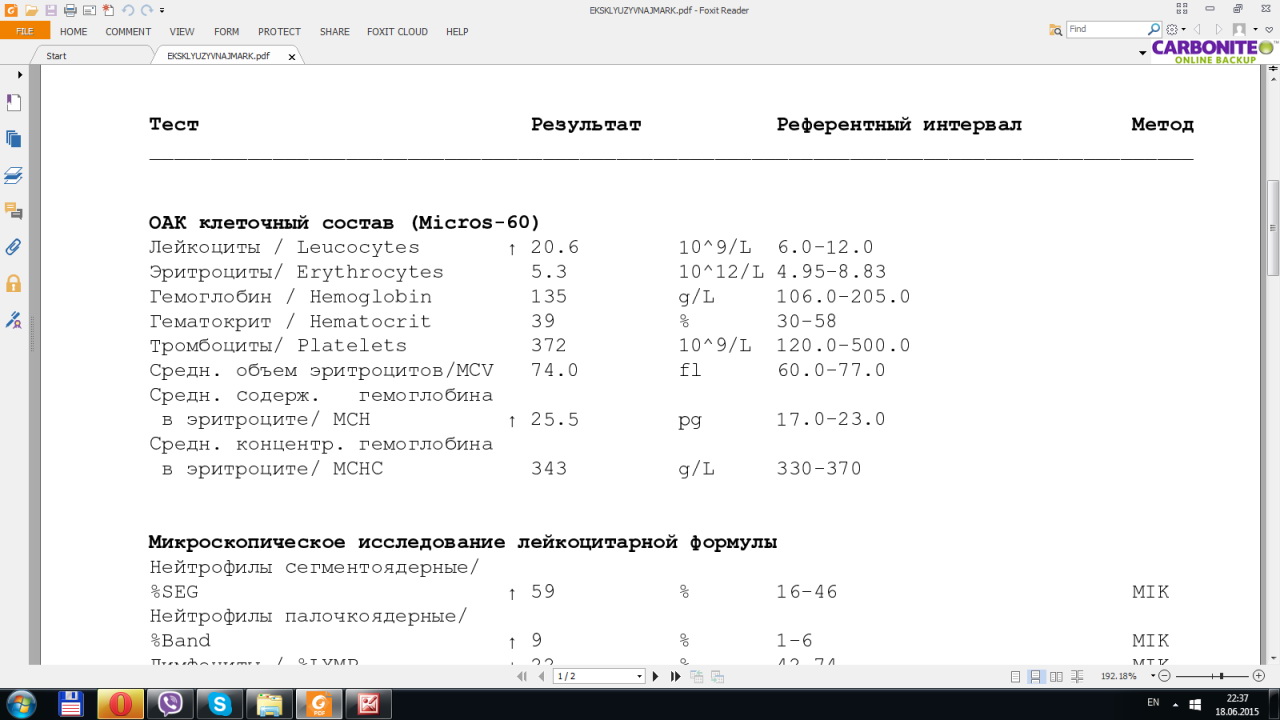Click the Carbonite Online Backup banner
The height and width of the screenshot is (720, 1280).
(x=1212, y=51)
